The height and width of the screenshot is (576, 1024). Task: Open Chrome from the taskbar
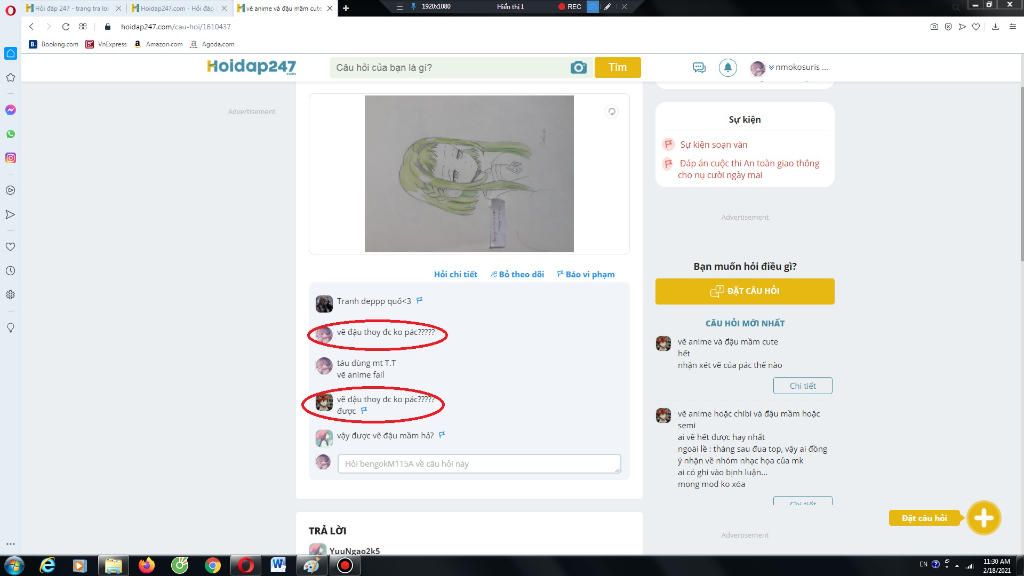213,566
